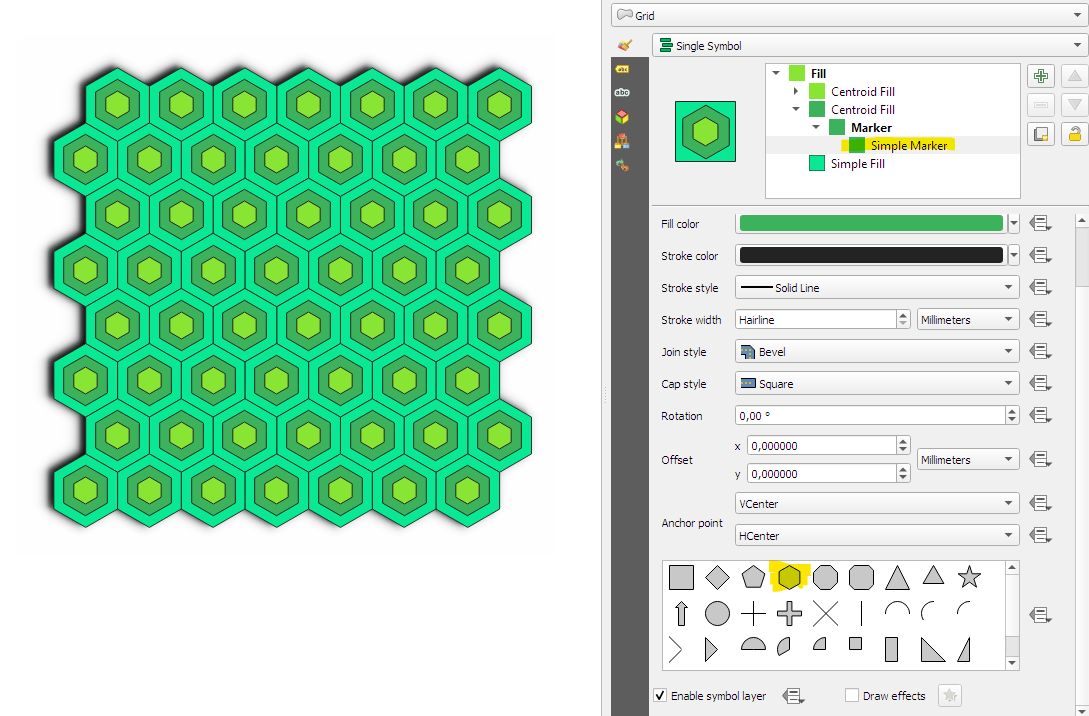Open the Style History icon
The width and height of the screenshot is (1089, 716).
tap(622, 164)
